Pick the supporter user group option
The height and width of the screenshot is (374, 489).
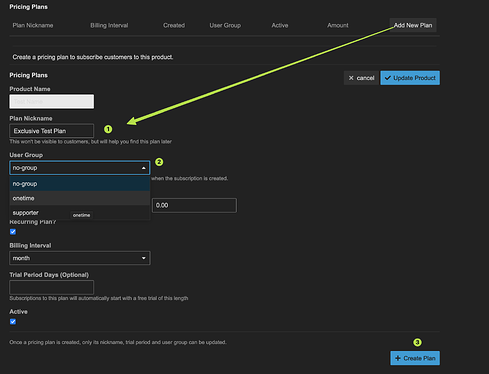point(80,213)
